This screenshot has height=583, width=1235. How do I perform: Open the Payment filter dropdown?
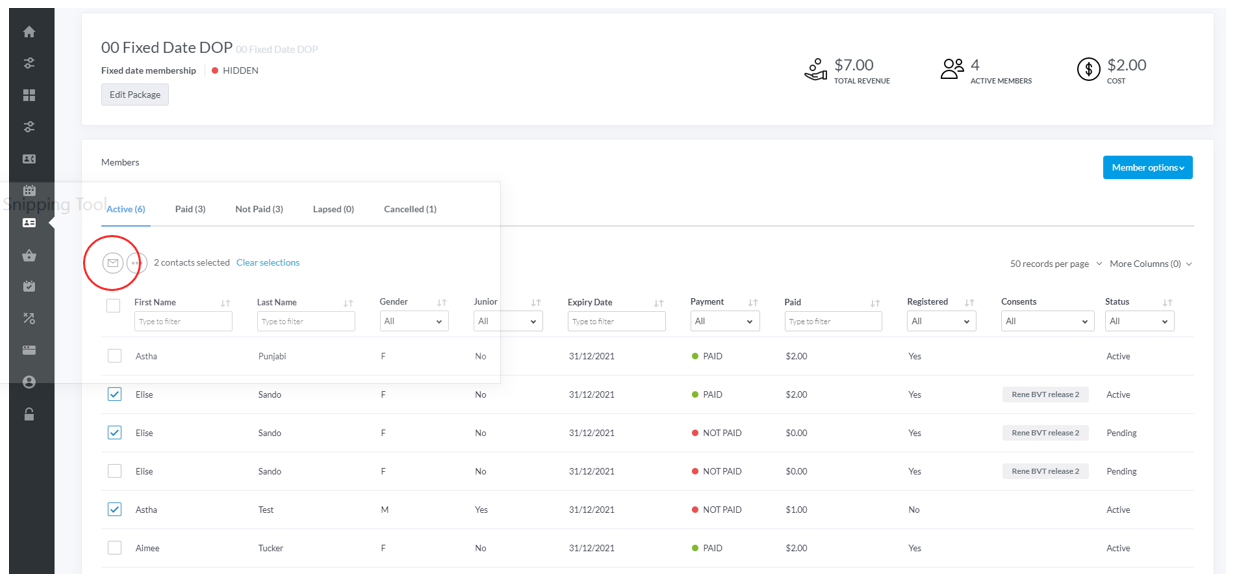point(725,321)
